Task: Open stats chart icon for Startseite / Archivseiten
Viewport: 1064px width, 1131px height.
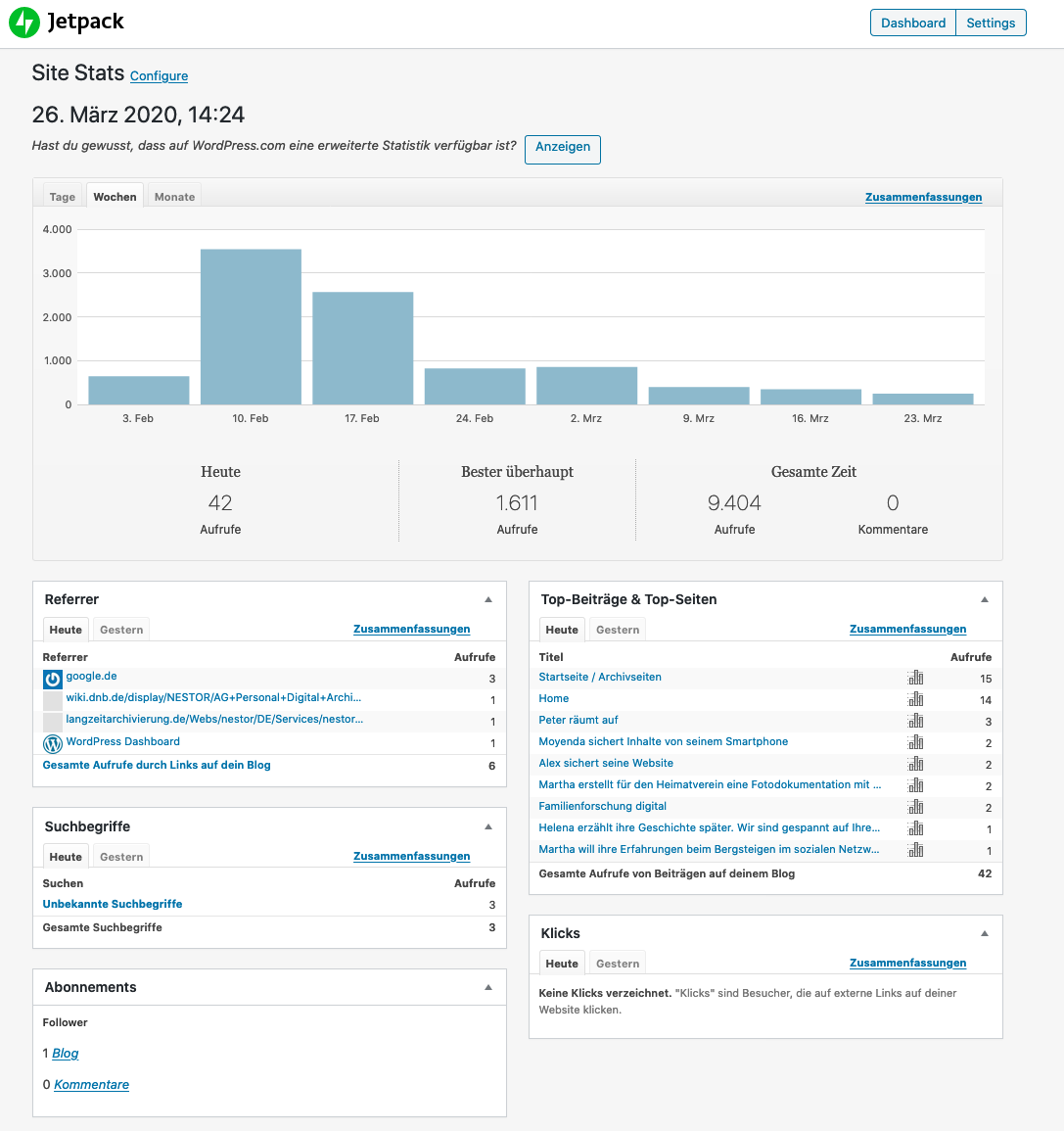Action: (915, 678)
